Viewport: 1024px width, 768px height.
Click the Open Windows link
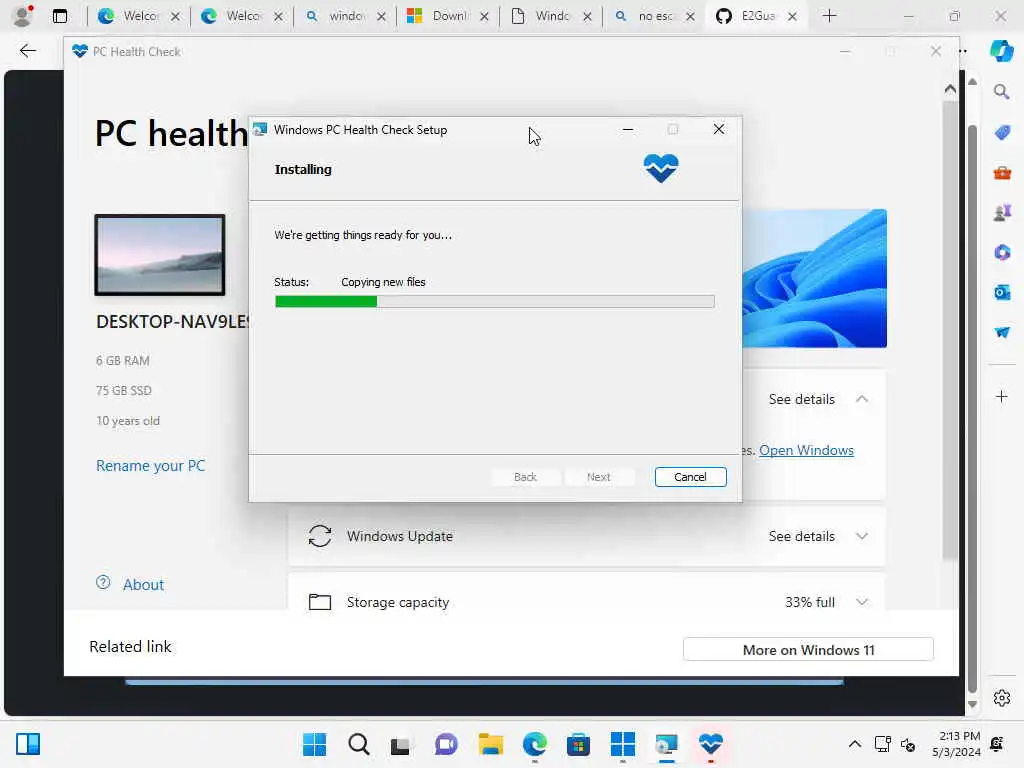coord(806,450)
